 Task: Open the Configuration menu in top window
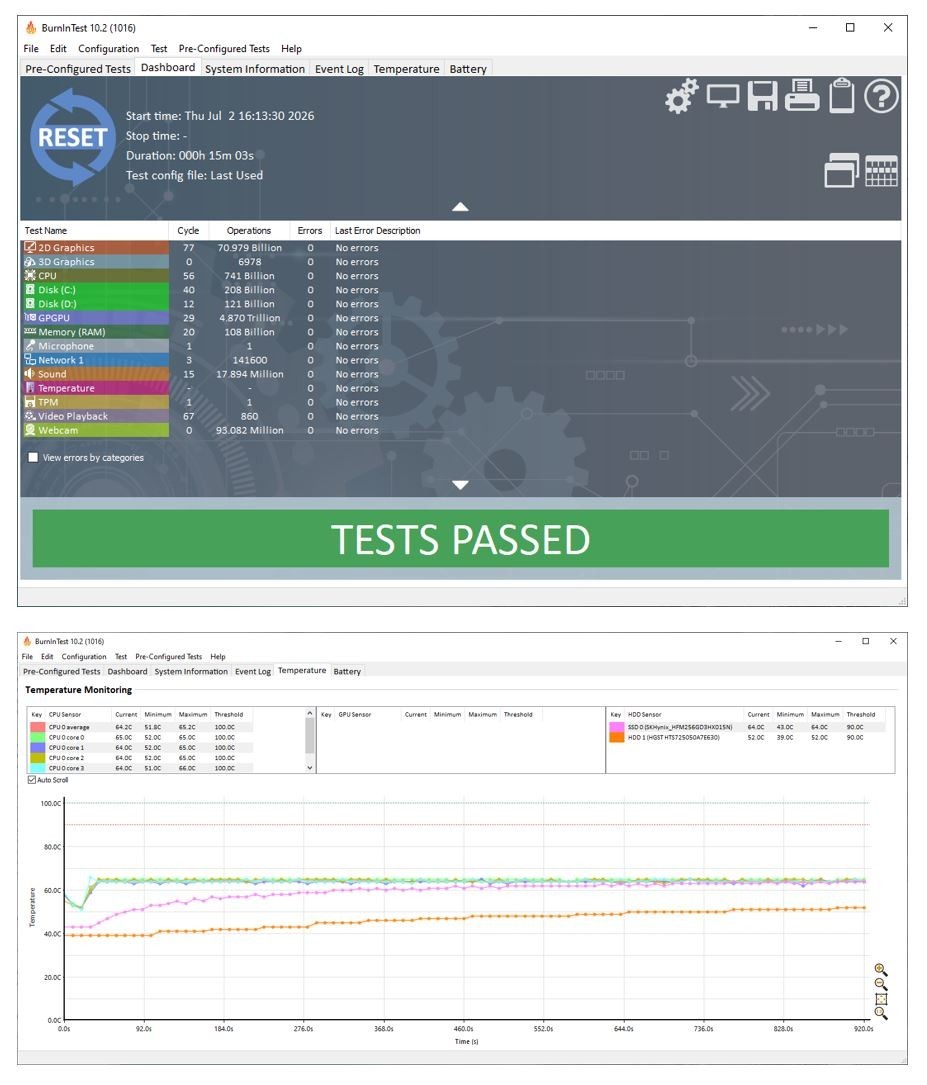tap(109, 48)
